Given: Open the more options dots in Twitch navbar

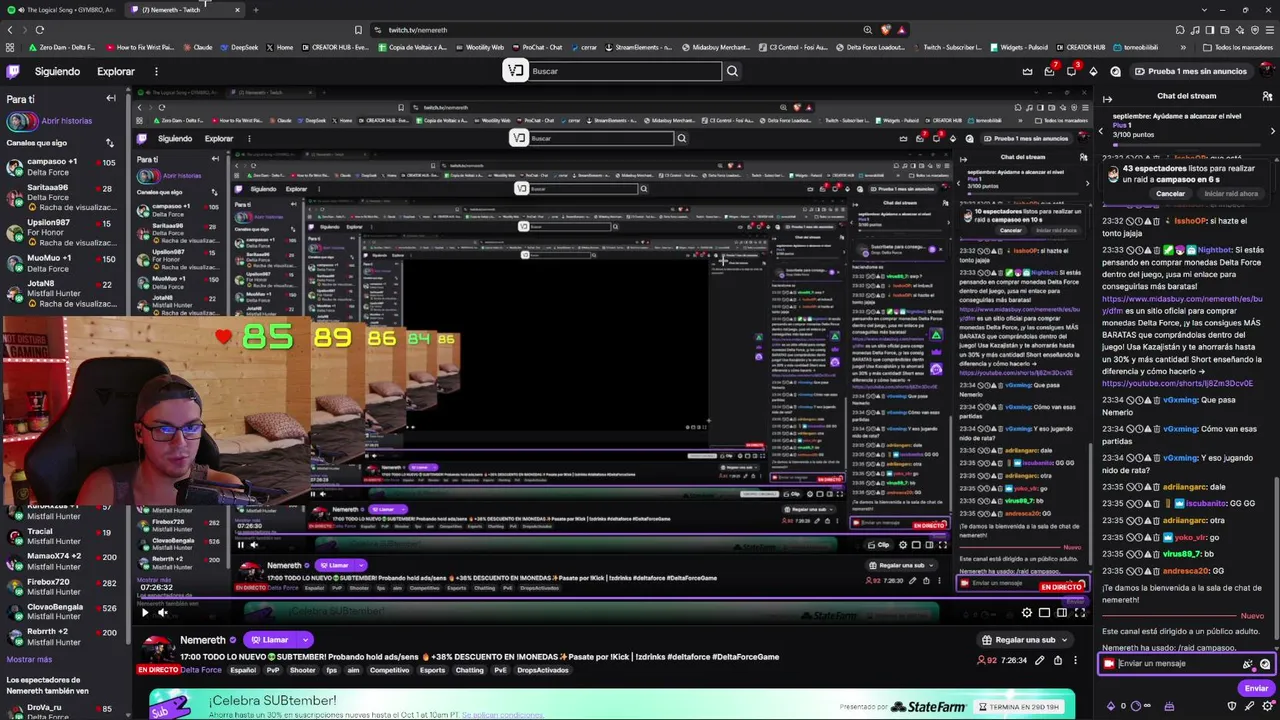Looking at the screenshot, I should coord(156,71).
